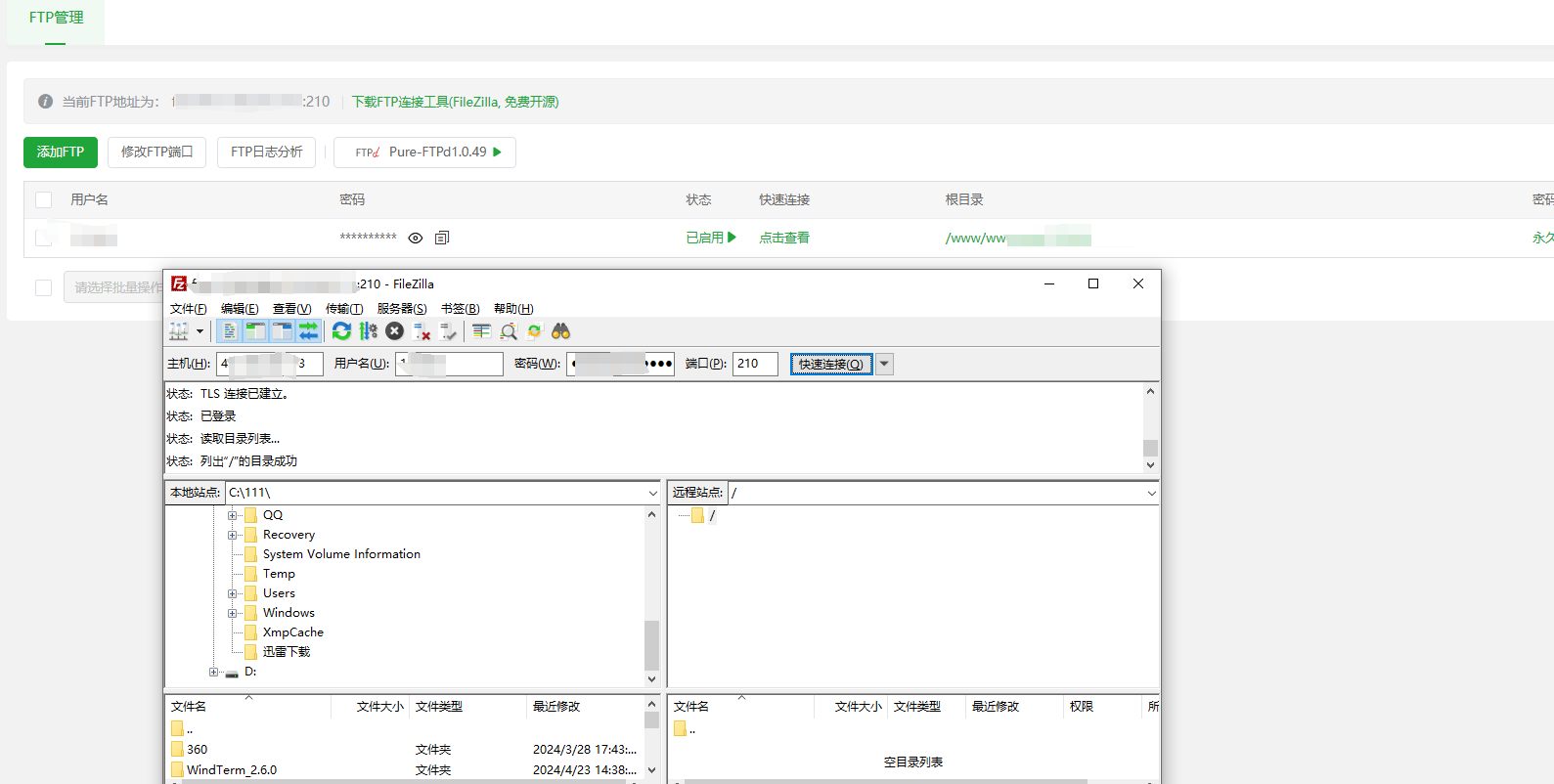Viewport: 1554px width, 784px height.
Task: Click info icon beside current FTP address
Action: [x=45, y=101]
